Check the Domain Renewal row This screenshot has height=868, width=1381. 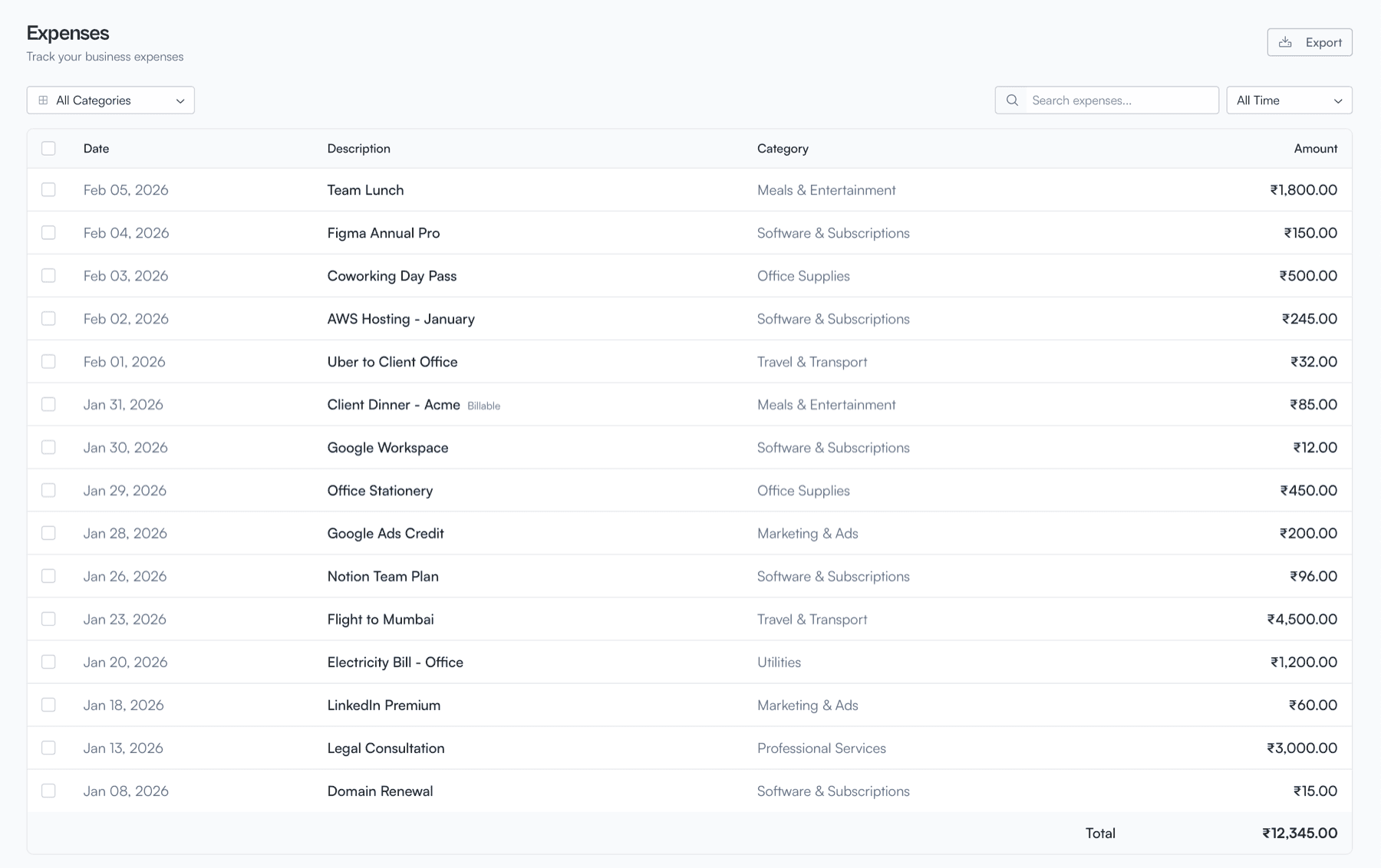click(48, 791)
